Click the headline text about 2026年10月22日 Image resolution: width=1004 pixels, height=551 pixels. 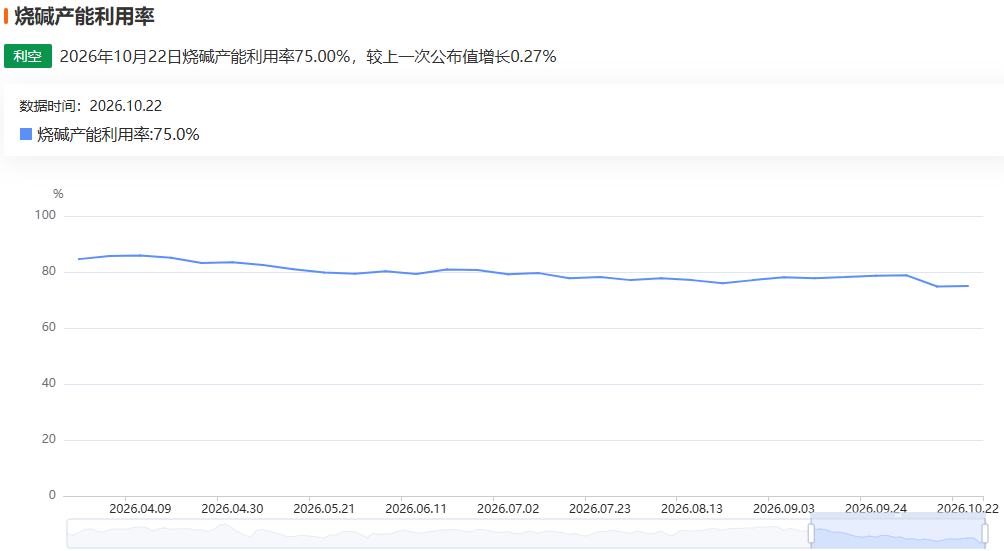tap(308, 56)
